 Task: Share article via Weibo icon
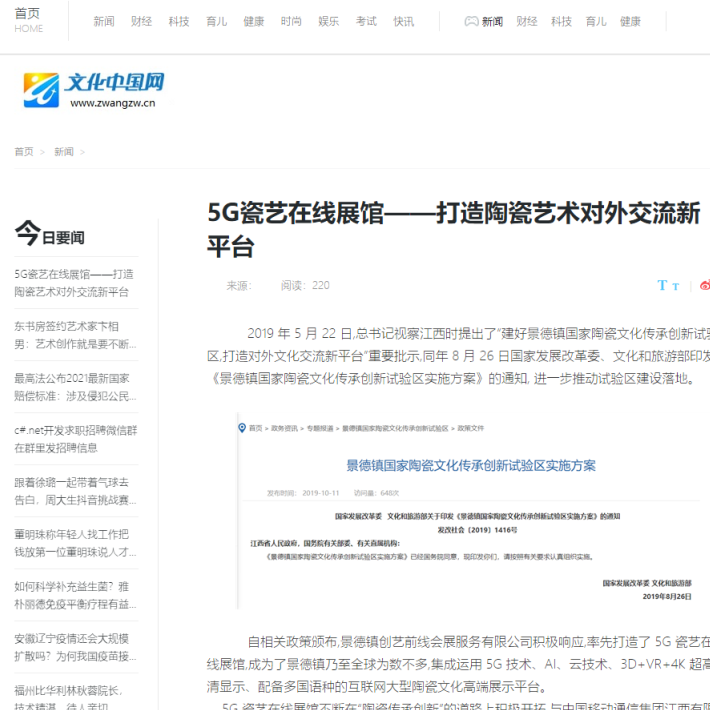[705, 285]
